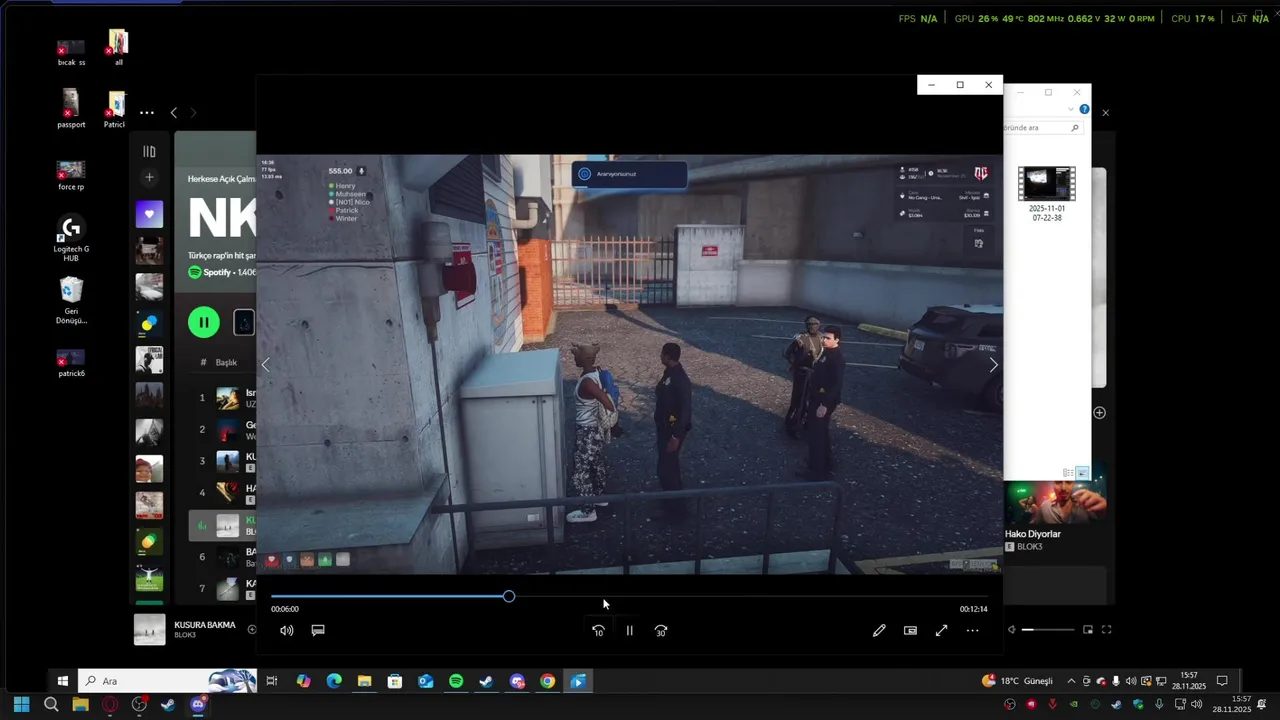This screenshot has width=1280, height=720.
Task: Open the Logitech G HUB desktop shortcut
Action: tap(71, 240)
